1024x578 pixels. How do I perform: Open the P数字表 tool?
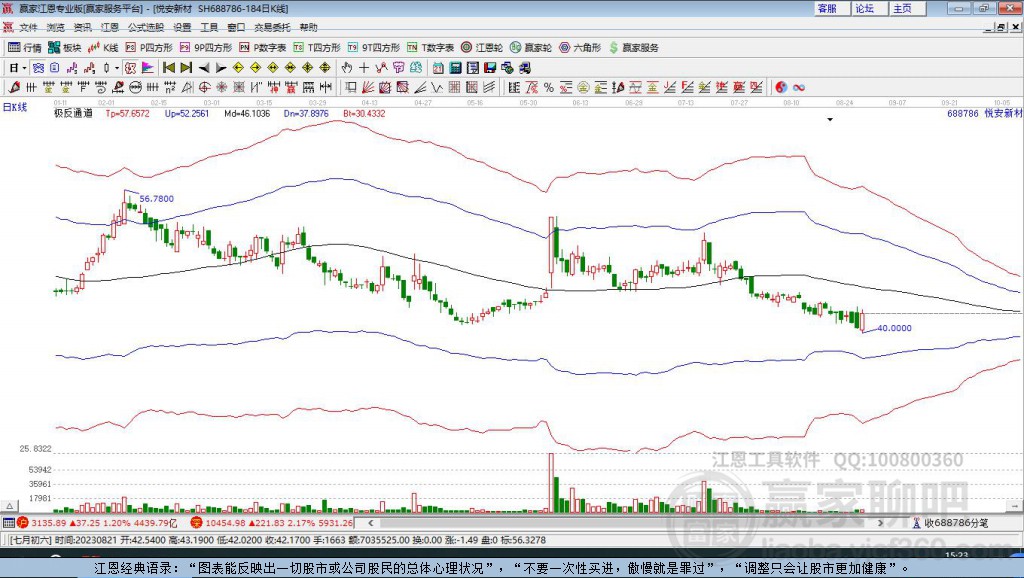[x=263, y=48]
